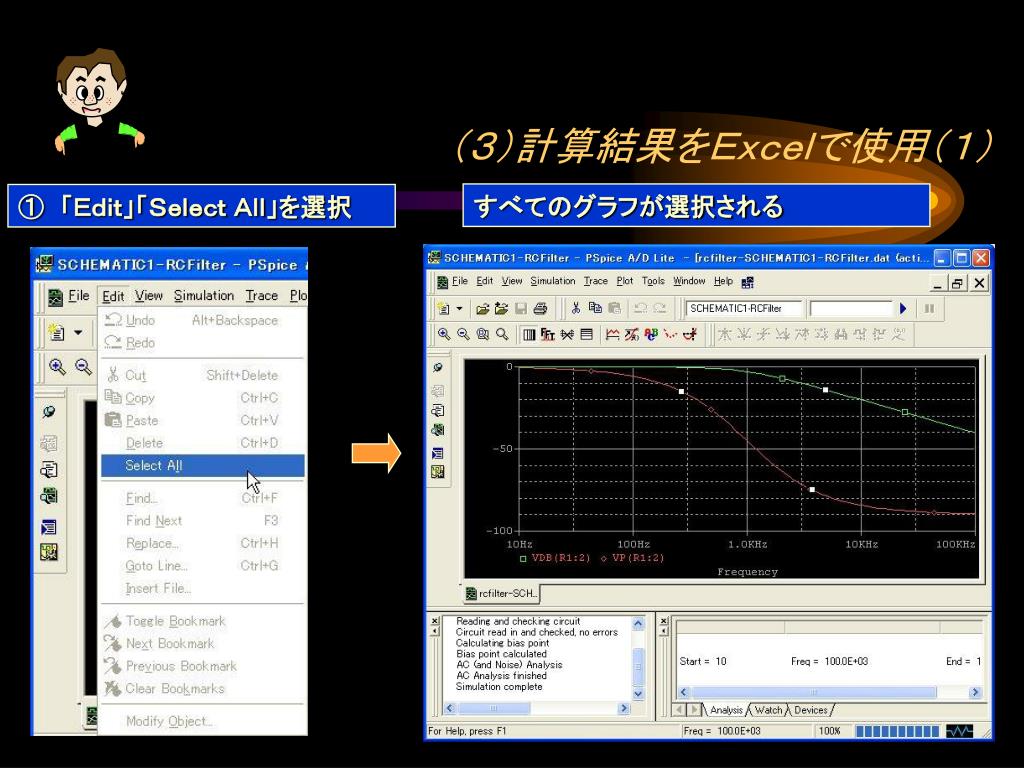Viewport: 1024px width, 768px height.
Task: Click the Paste icon in right window toolbar
Action: click(x=614, y=308)
